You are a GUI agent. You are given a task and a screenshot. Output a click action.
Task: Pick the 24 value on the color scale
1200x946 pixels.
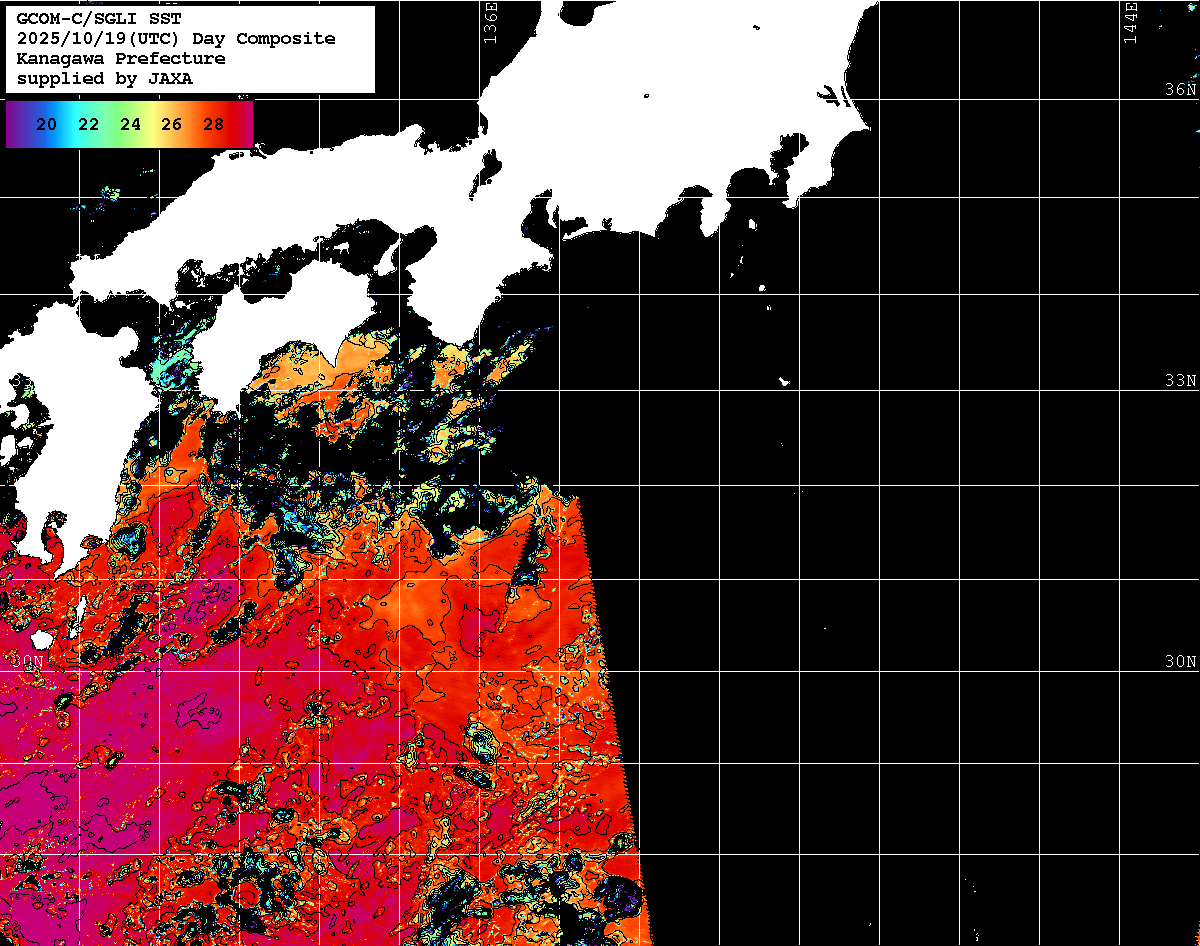click(130, 125)
